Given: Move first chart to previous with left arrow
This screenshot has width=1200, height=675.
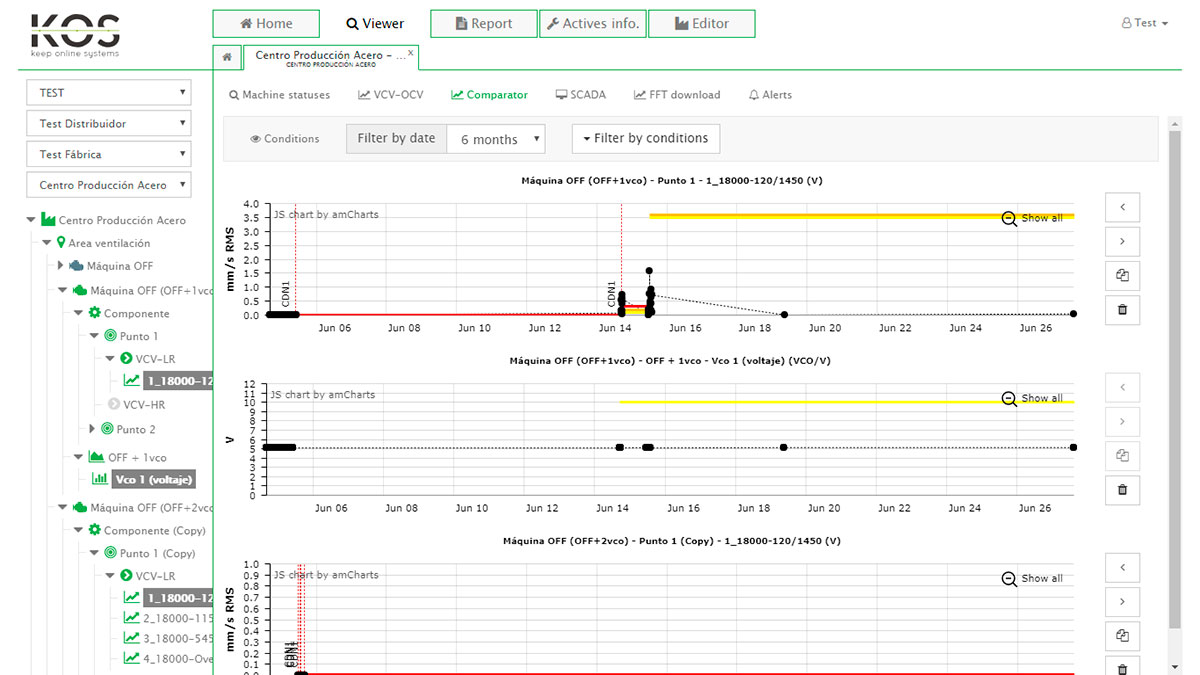Looking at the screenshot, I should point(1122,208).
